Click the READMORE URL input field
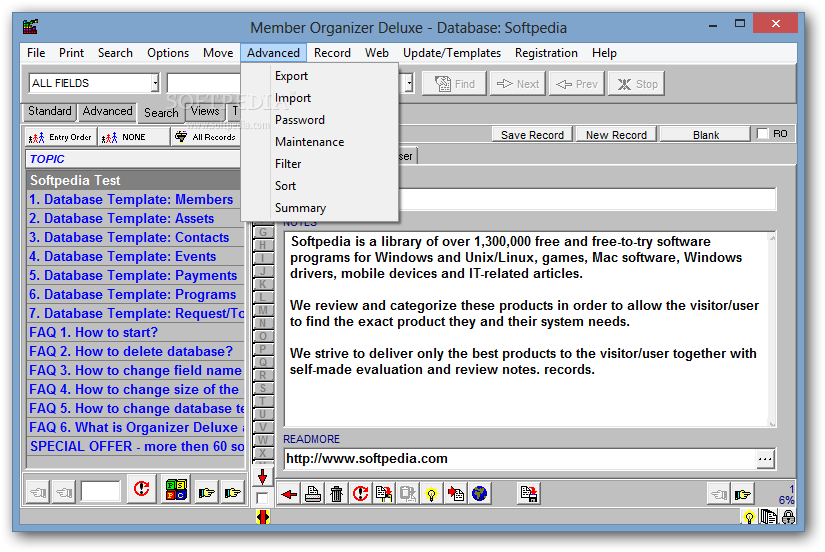This screenshot has width=825, height=552. click(x=520, y=459)
